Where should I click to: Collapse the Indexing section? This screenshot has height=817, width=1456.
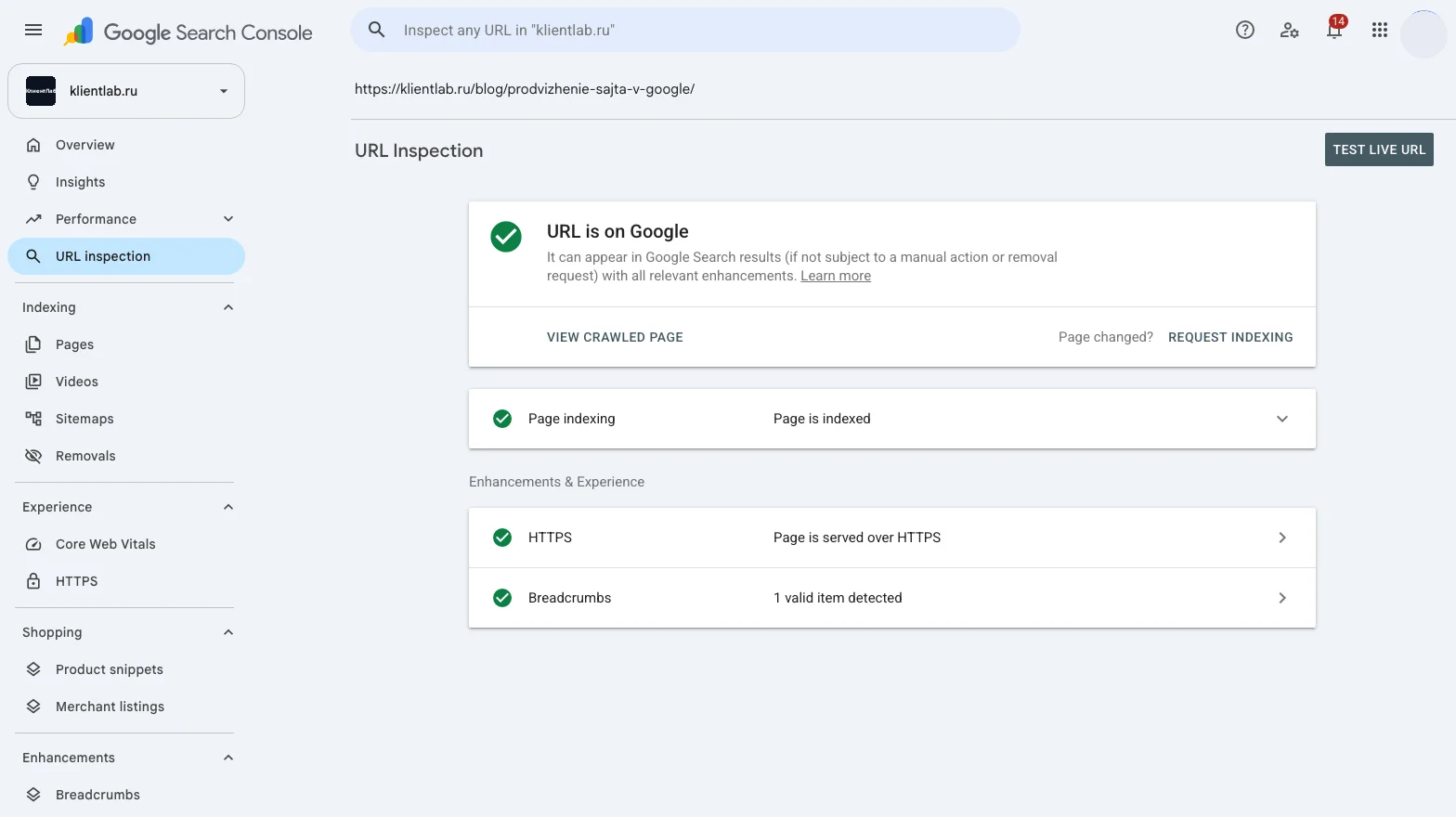(228, 307)
